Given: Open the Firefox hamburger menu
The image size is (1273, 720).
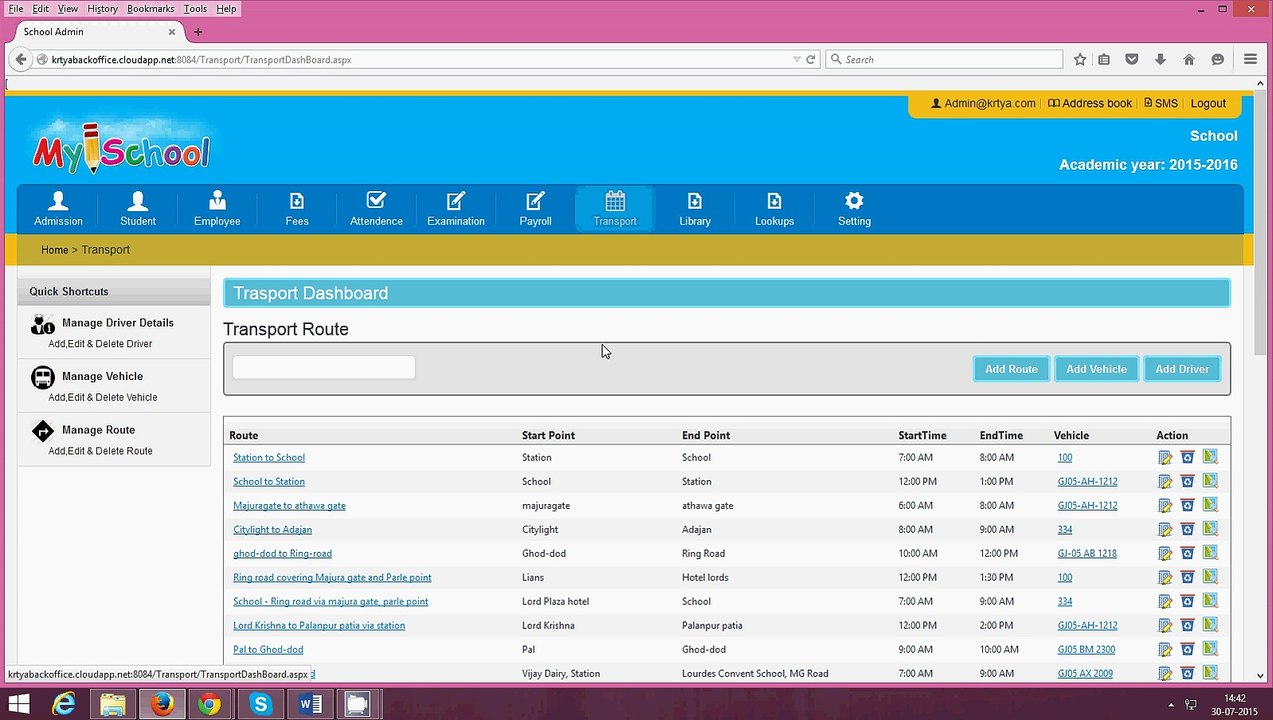Looking at the screenshot, I should 1250,59.
